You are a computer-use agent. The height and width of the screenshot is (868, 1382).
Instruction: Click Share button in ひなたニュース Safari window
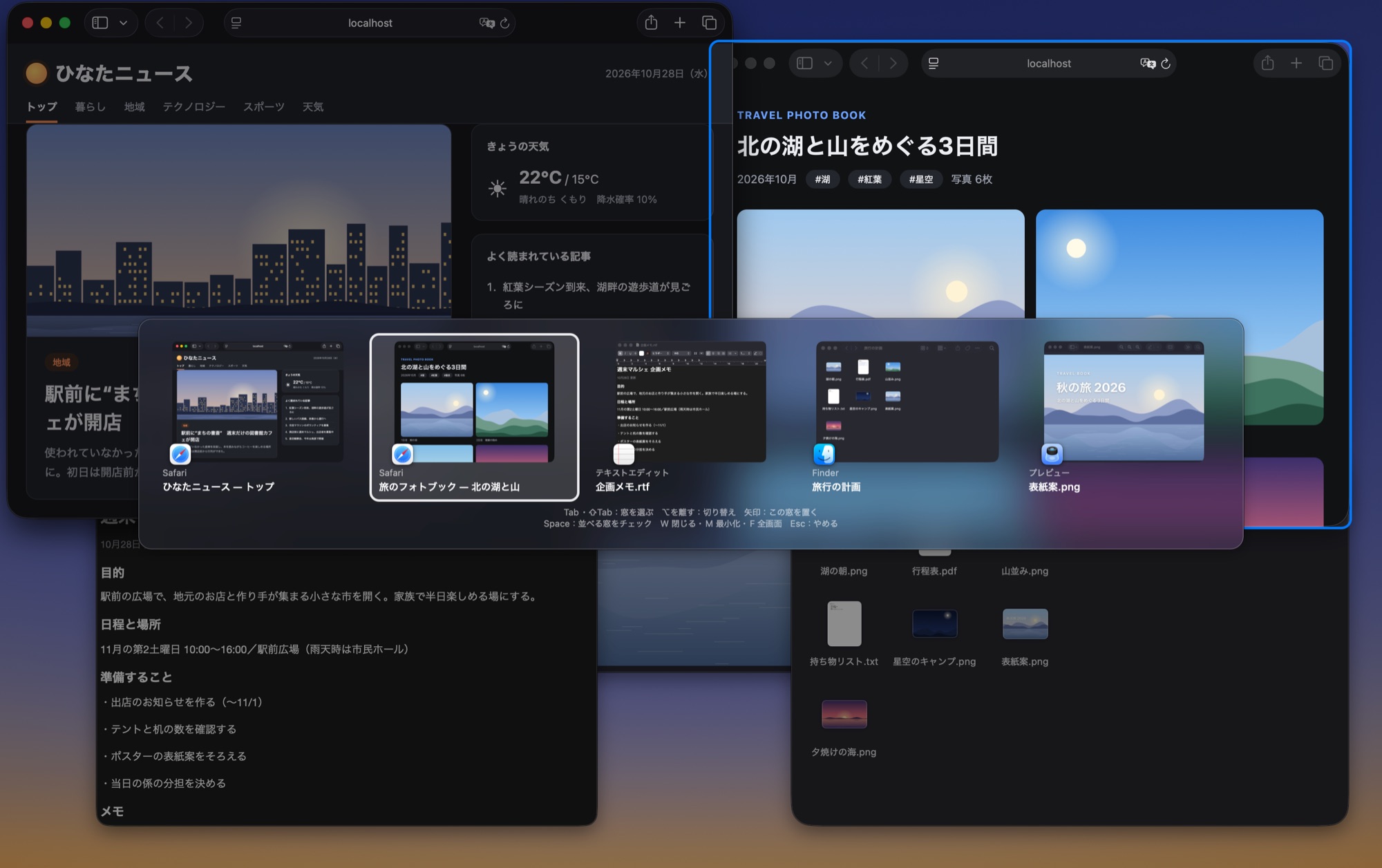coord(651,23)
